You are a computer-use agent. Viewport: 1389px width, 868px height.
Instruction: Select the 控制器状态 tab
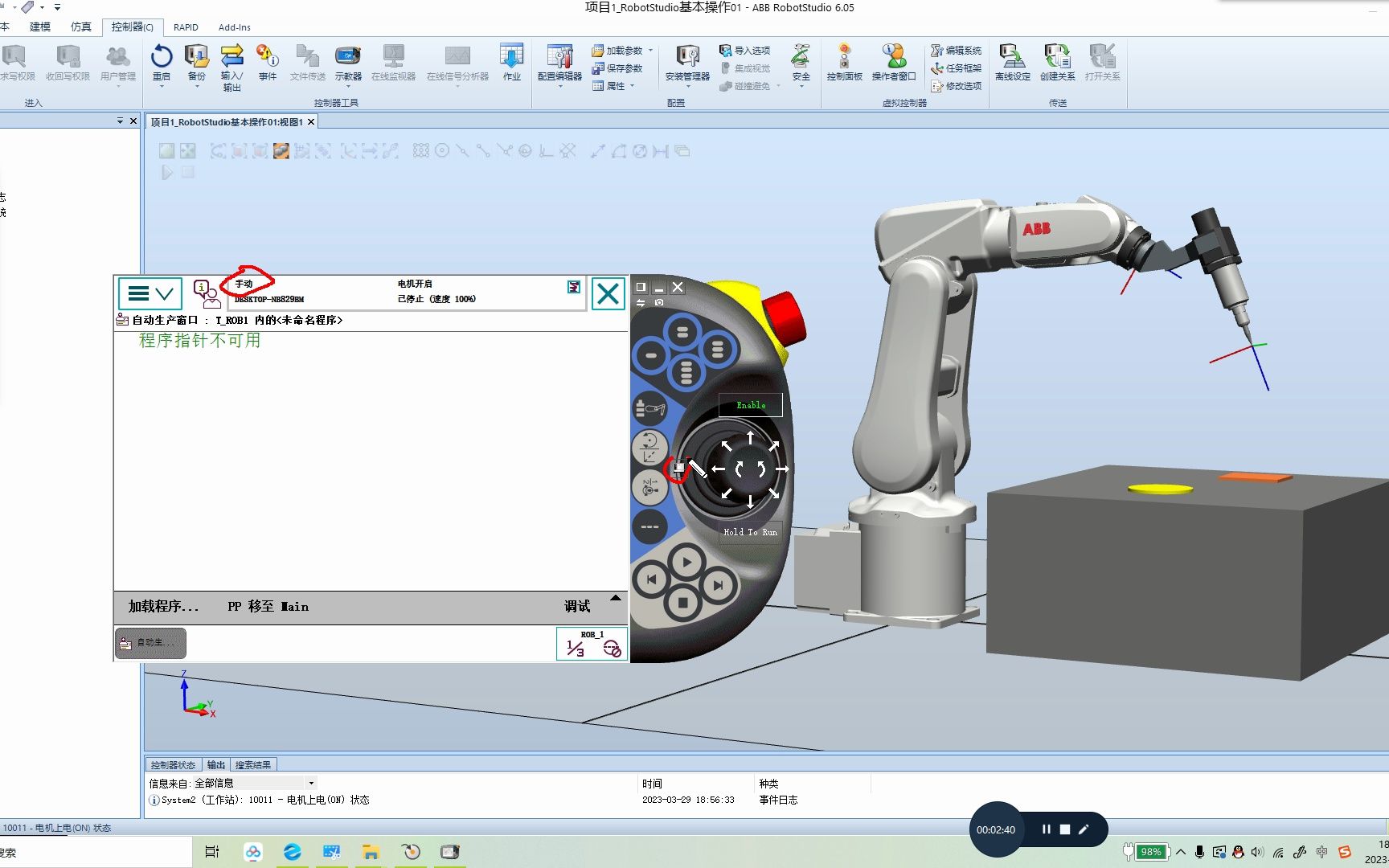pyautogui.click(x=173, y=765)
